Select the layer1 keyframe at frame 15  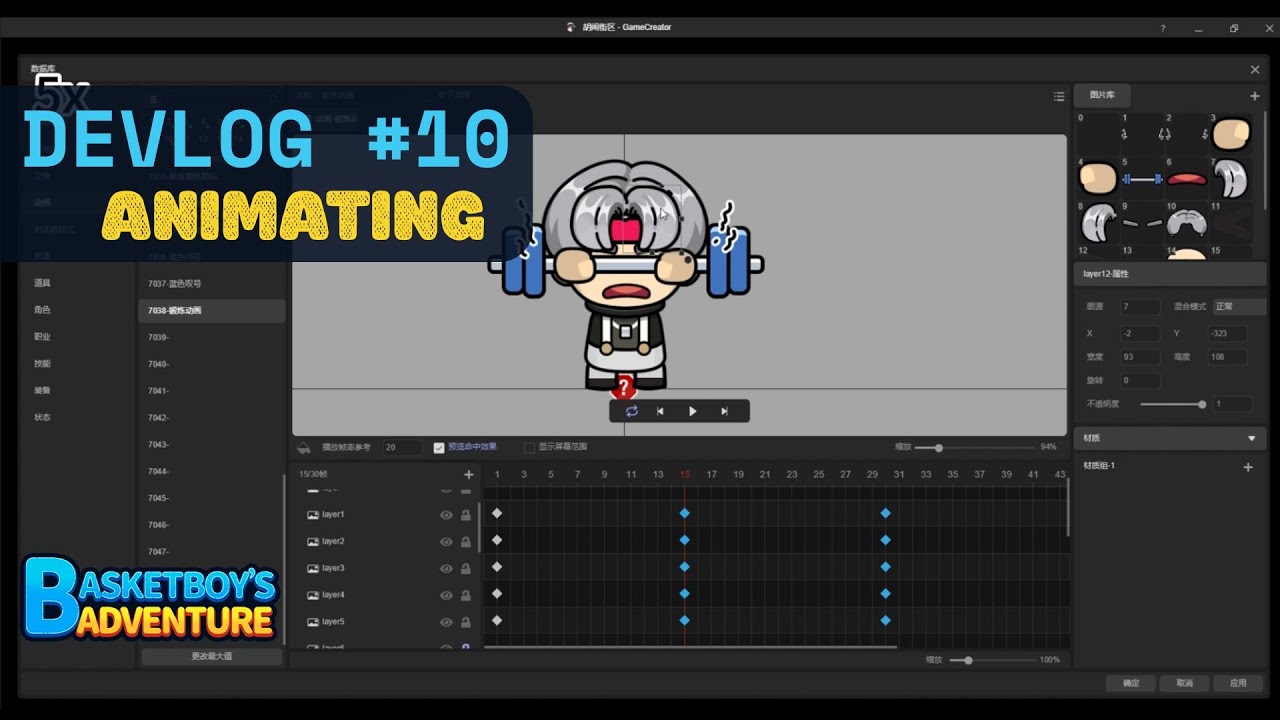click(685, 513)
